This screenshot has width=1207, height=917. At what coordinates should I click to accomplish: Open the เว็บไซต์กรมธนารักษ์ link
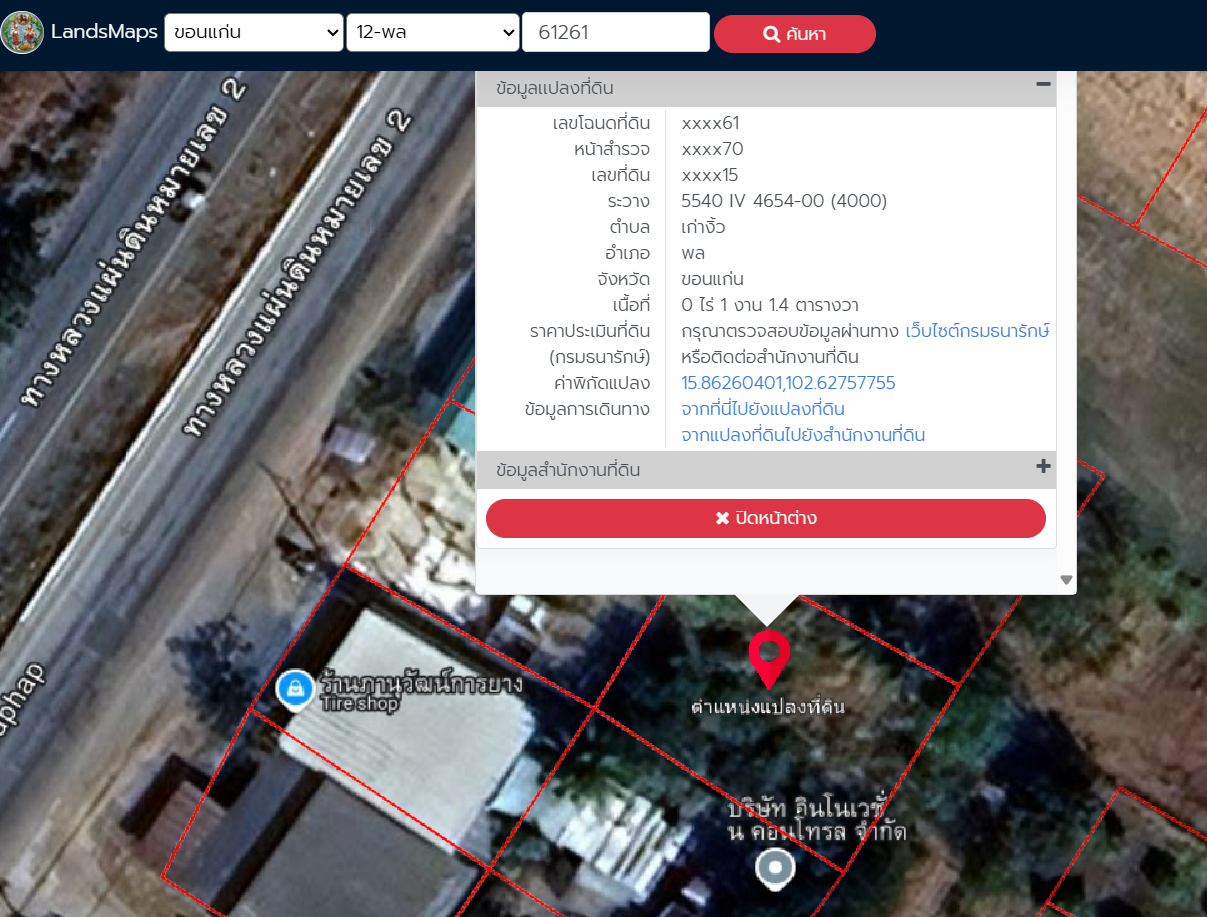point(977,331)
